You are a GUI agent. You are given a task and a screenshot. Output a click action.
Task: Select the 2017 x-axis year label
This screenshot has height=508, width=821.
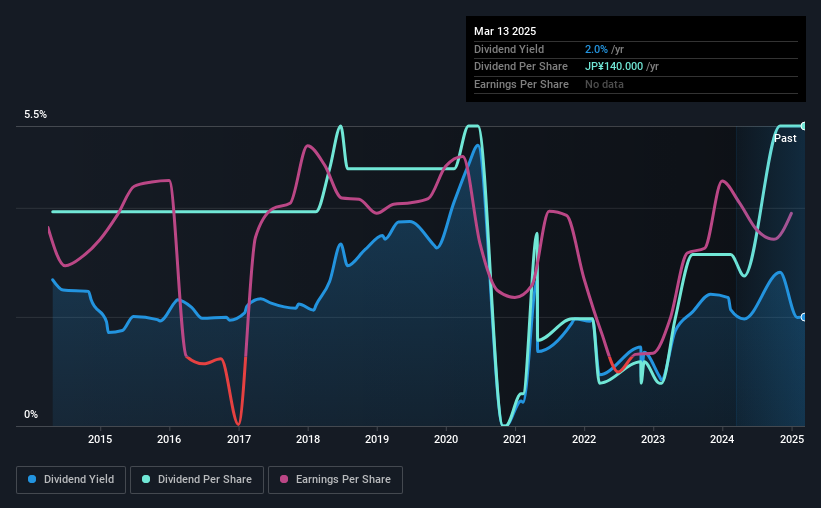239,439
